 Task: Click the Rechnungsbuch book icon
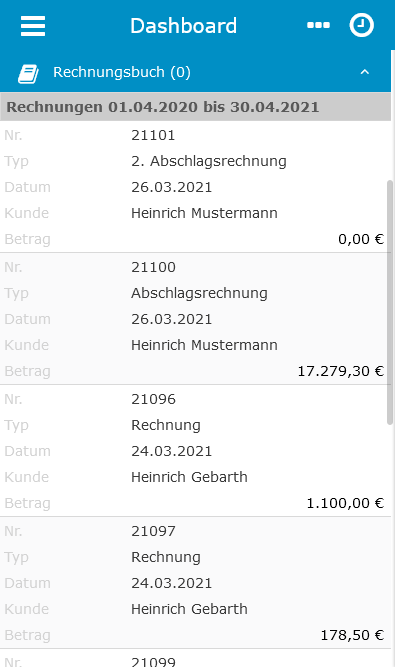(28, 73)
